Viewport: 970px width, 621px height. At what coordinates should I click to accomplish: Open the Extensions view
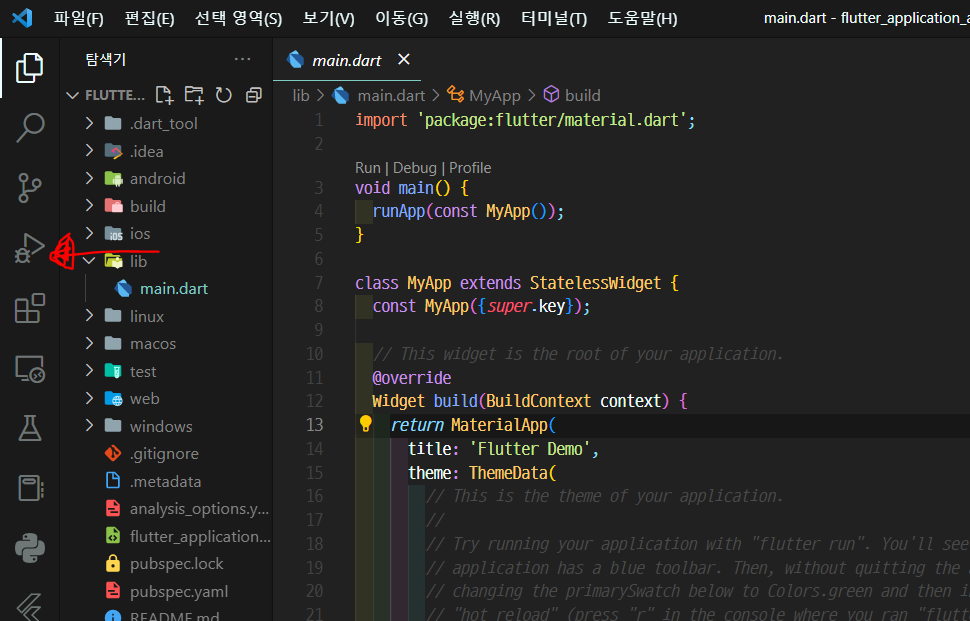[29, 308]
